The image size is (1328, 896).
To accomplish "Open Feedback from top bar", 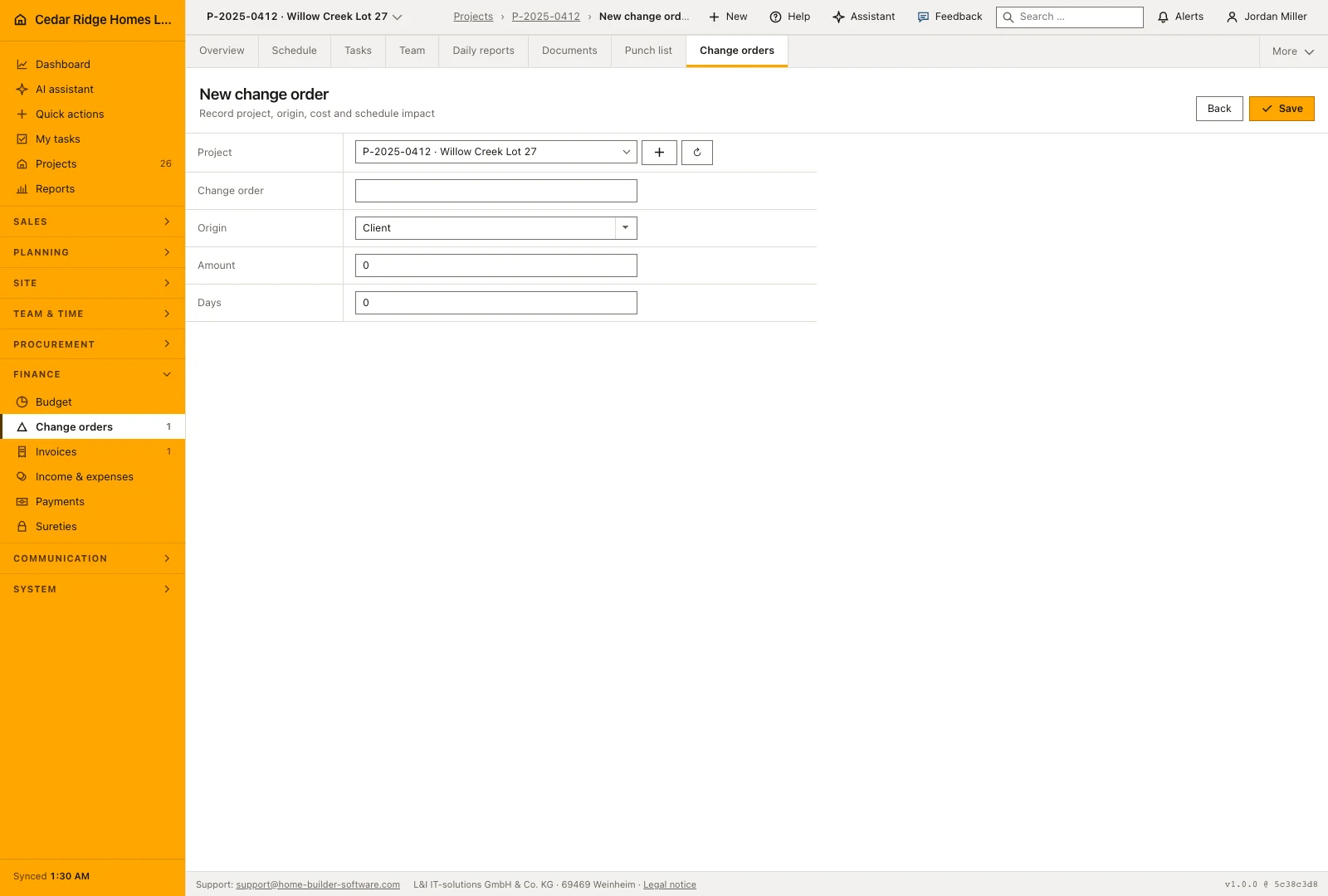I will coord(950,17).
